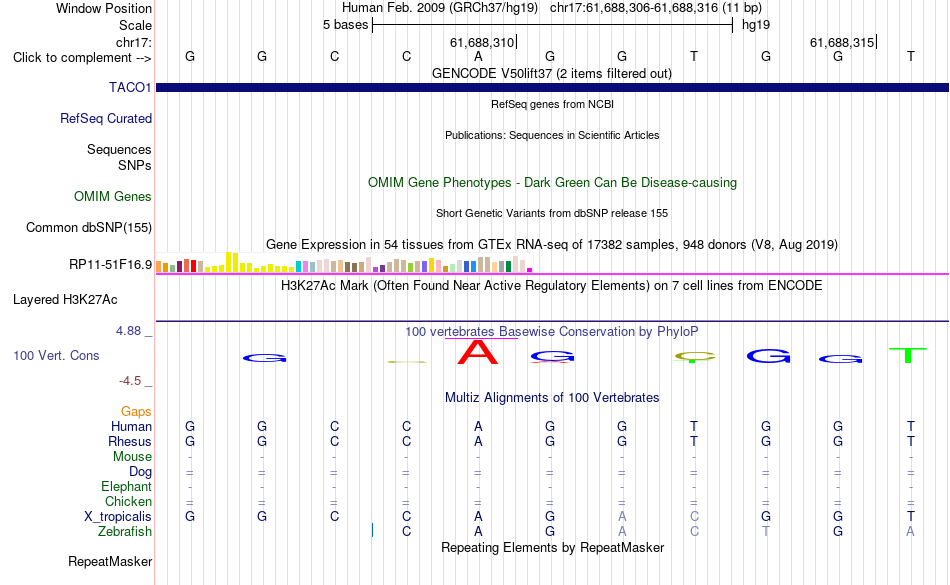This screenshot has height=585, width=950.
Task: Click the GTEx Gene Expression track title
Action: click(x=552, y=245)
